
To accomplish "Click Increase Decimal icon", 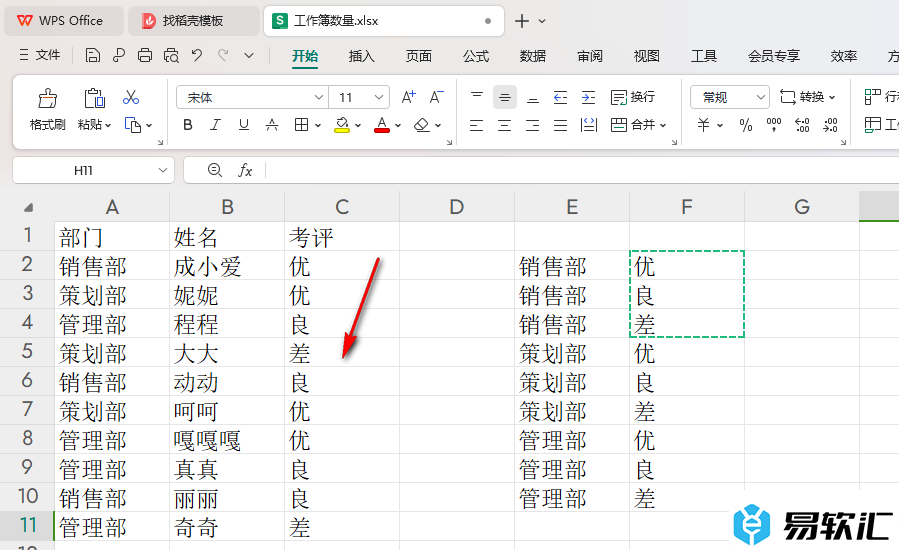I will click(x=802, y=125).
